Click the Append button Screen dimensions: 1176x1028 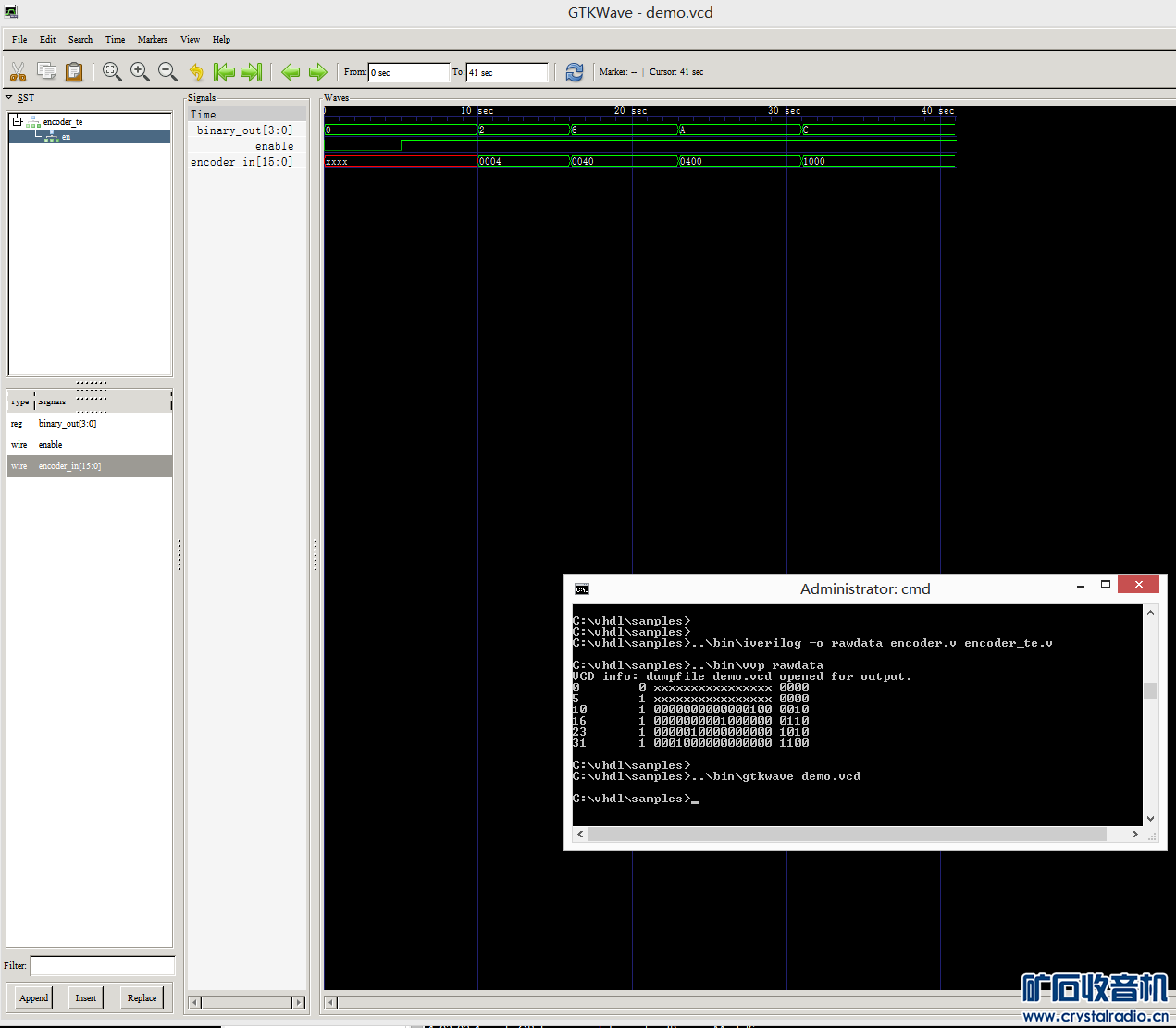pos(34,997)
